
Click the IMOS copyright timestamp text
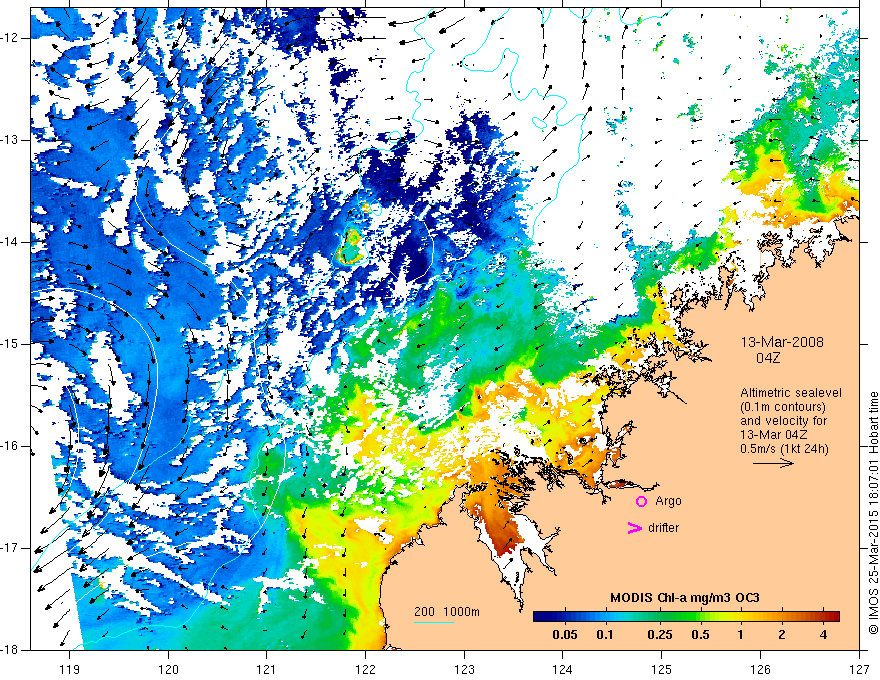(873, 513)
